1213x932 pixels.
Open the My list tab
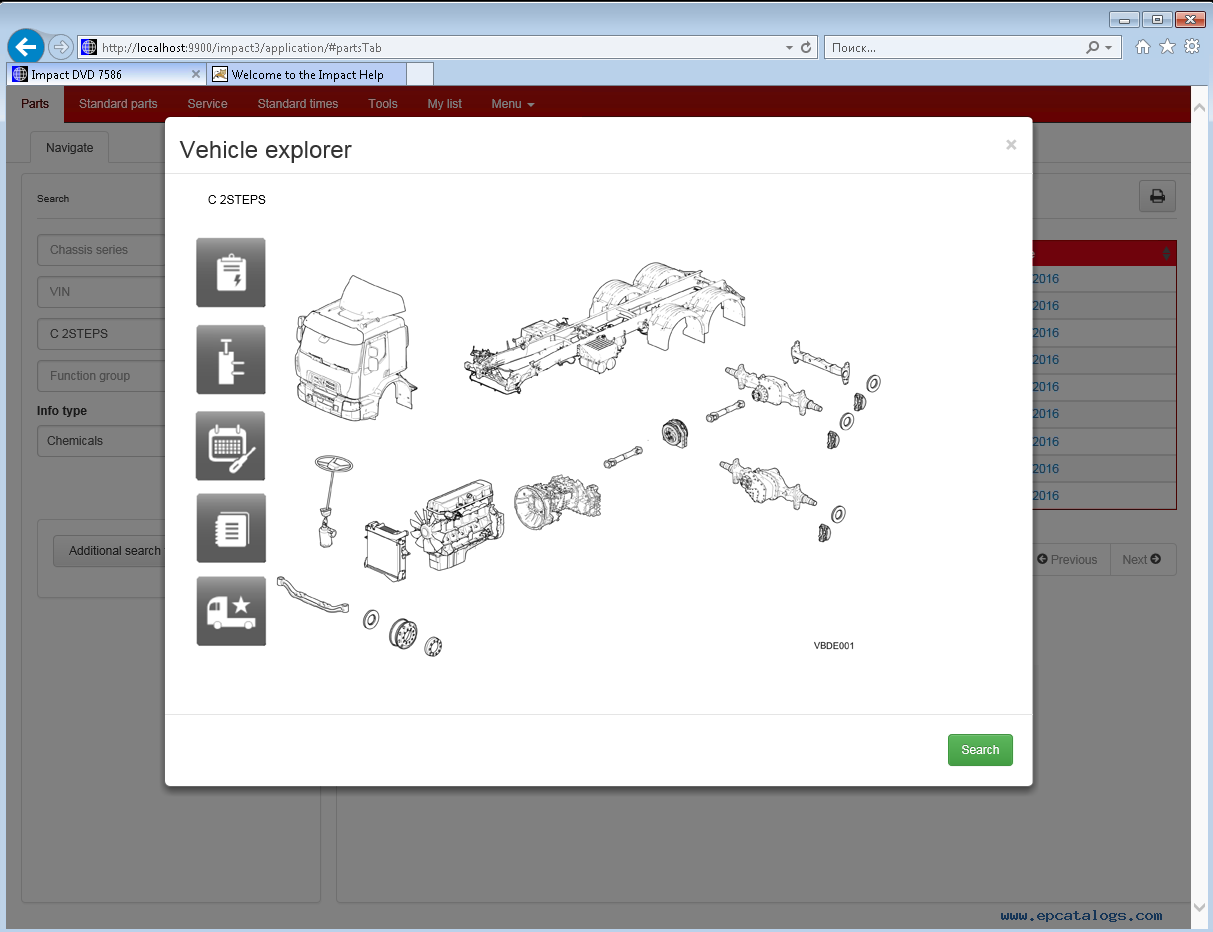pos(445,104)
